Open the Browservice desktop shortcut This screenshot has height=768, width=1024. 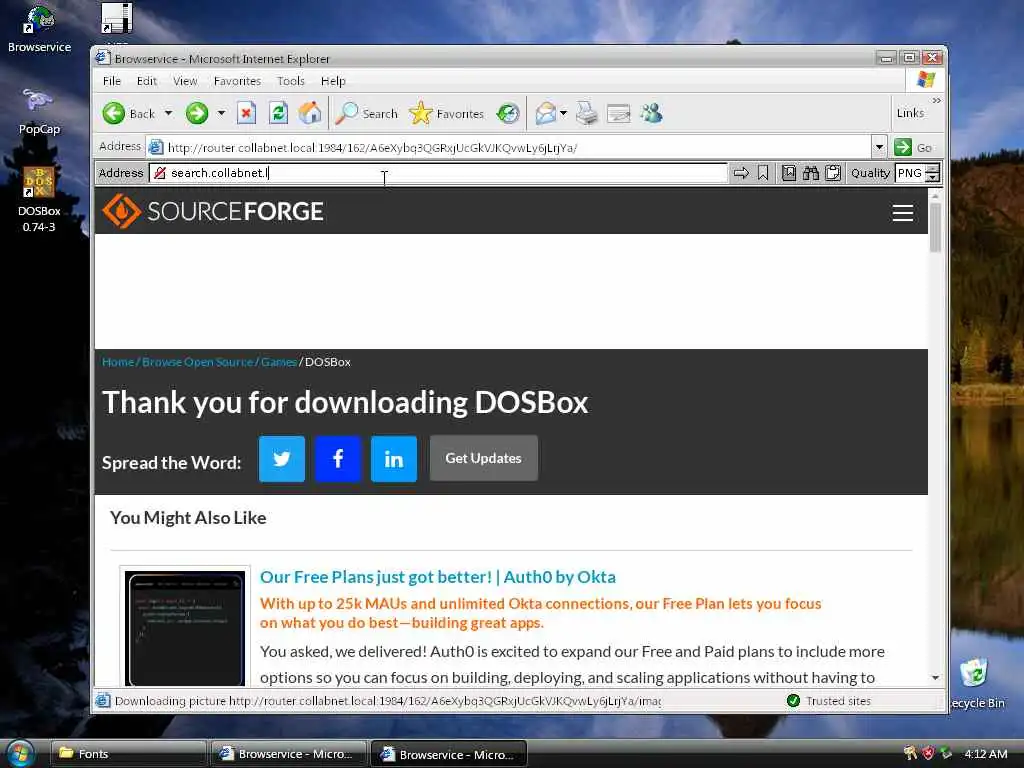[39, 28]
